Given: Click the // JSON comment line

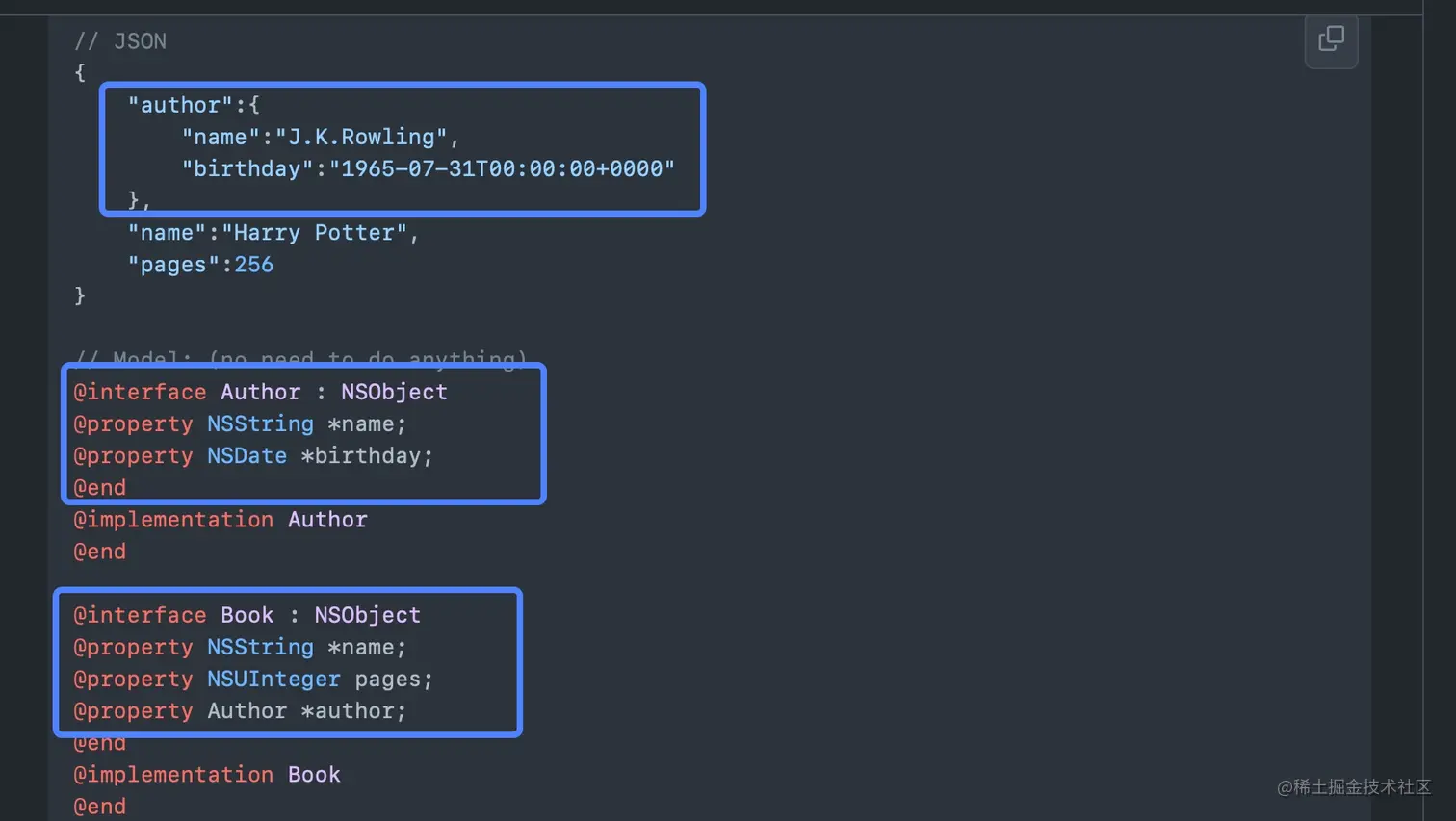Looking at the screenshot, I should pos(120,41).
